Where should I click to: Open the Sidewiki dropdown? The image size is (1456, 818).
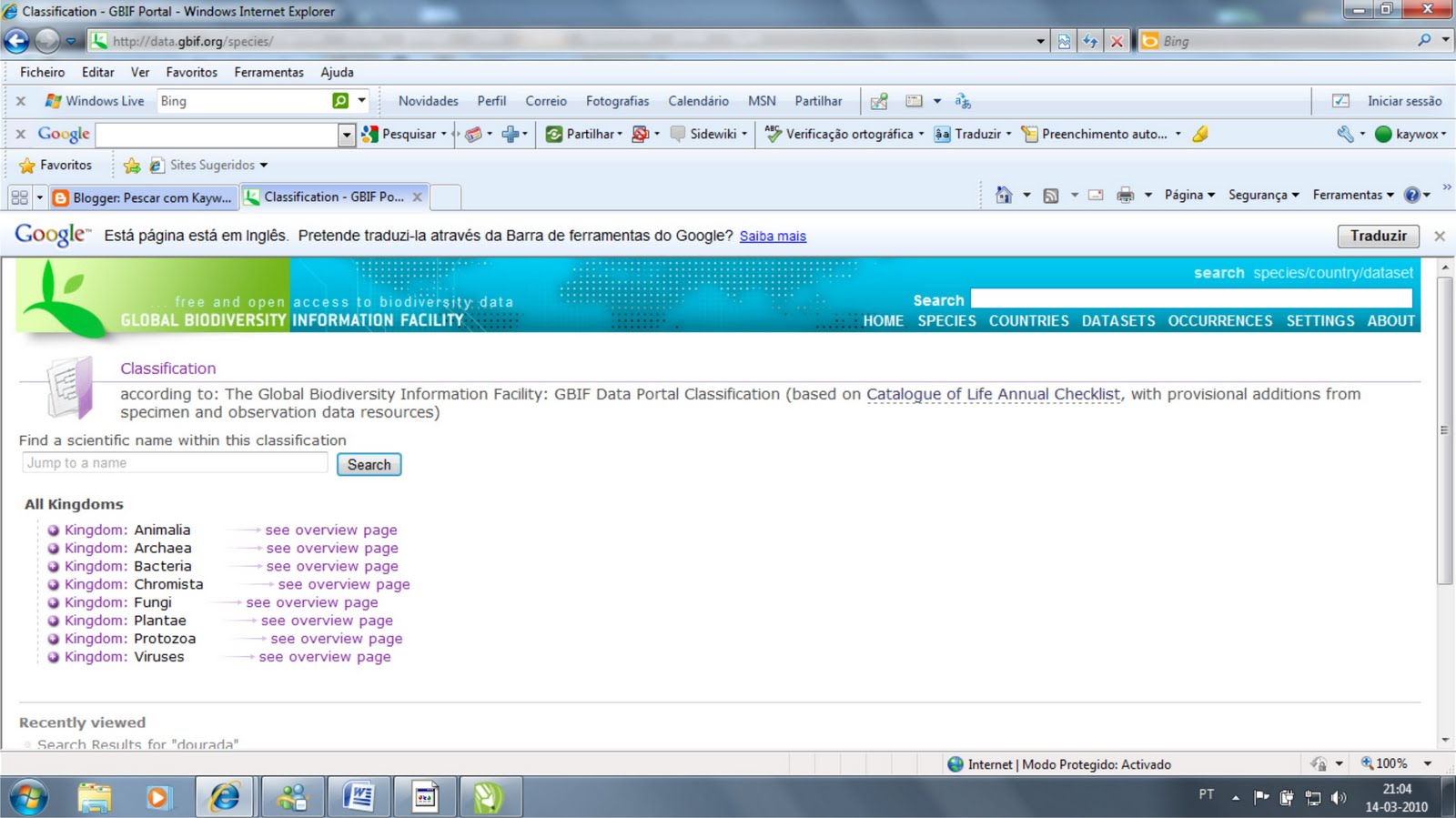[744, 135]
